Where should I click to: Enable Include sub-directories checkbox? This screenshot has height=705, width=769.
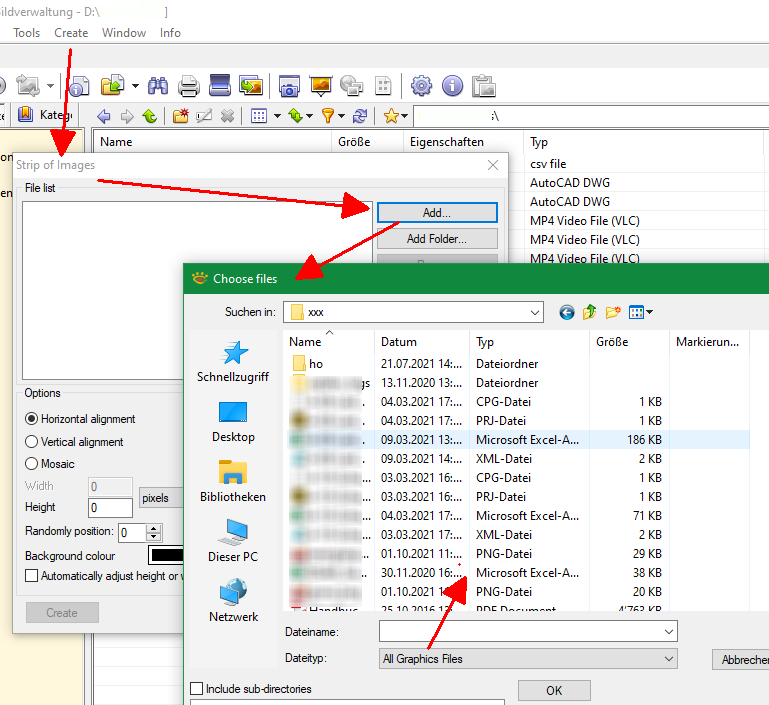pyautogui.click(x=197, y=689)
